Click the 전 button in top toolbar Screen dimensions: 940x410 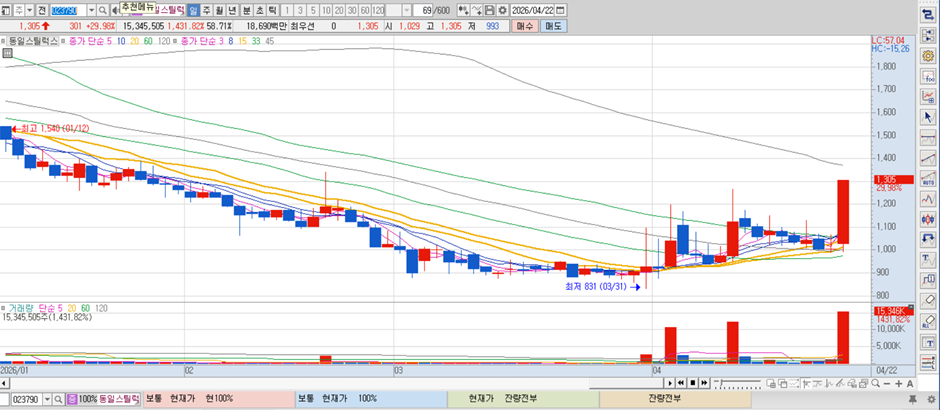pyautogui.click(x=41, y=10)
